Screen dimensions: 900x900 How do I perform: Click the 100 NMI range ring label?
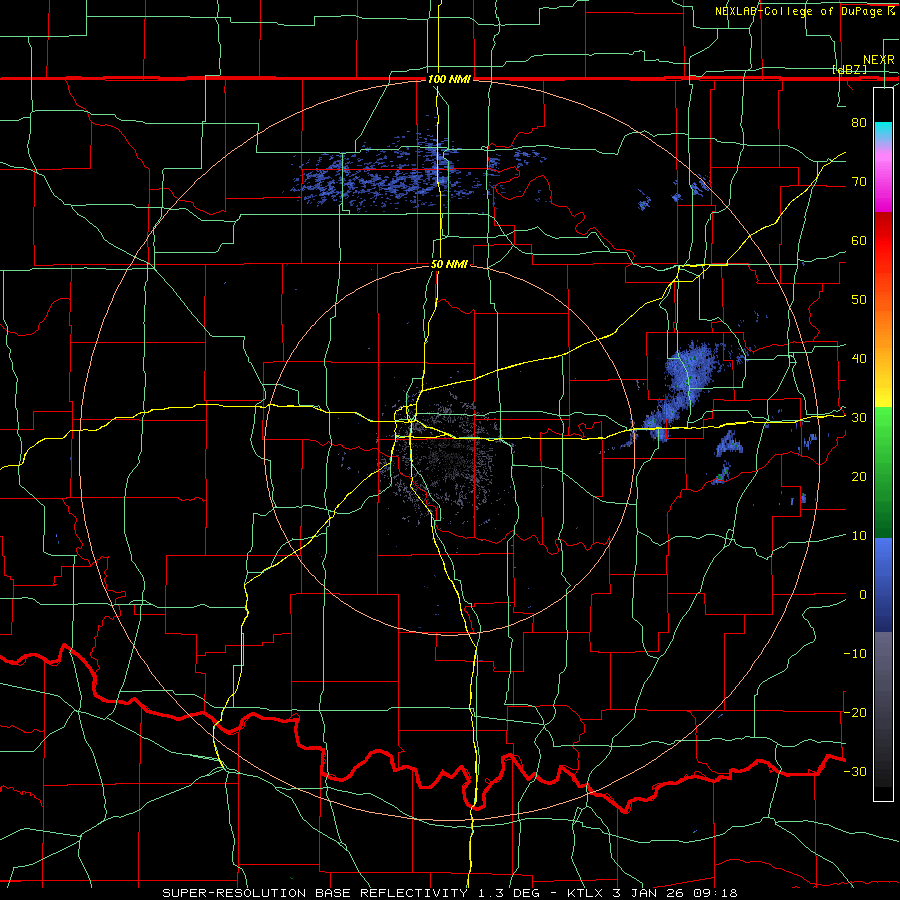pyautogui.click(x=449, y=79)
